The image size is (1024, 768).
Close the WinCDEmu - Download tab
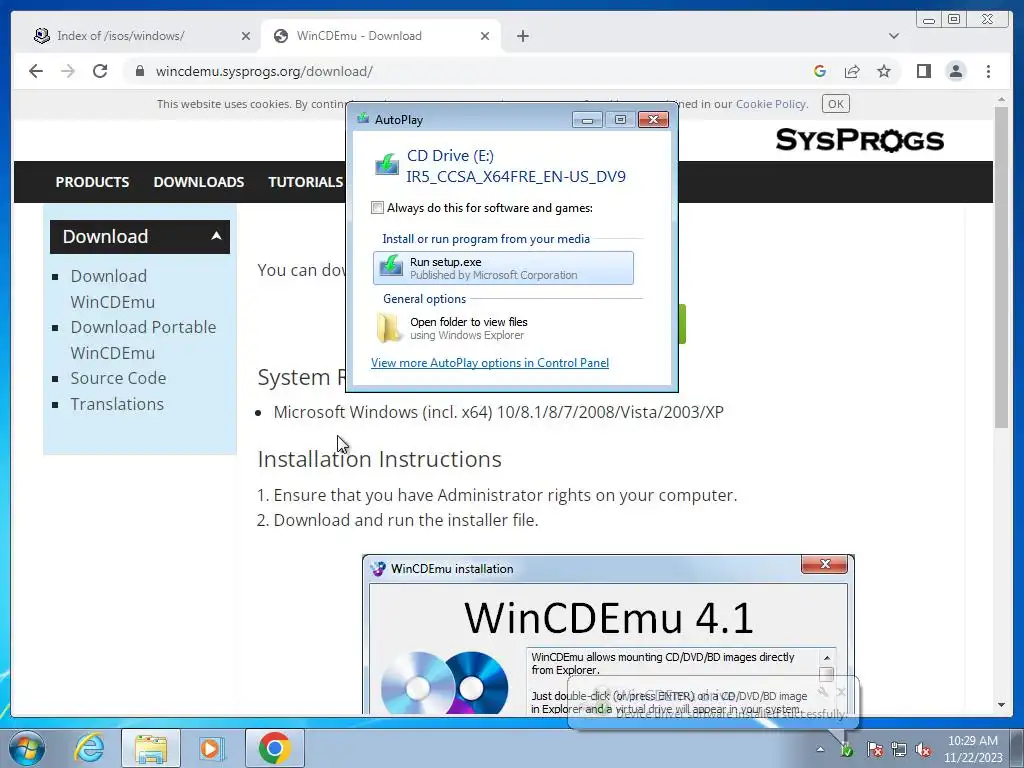tap(485, 36)
